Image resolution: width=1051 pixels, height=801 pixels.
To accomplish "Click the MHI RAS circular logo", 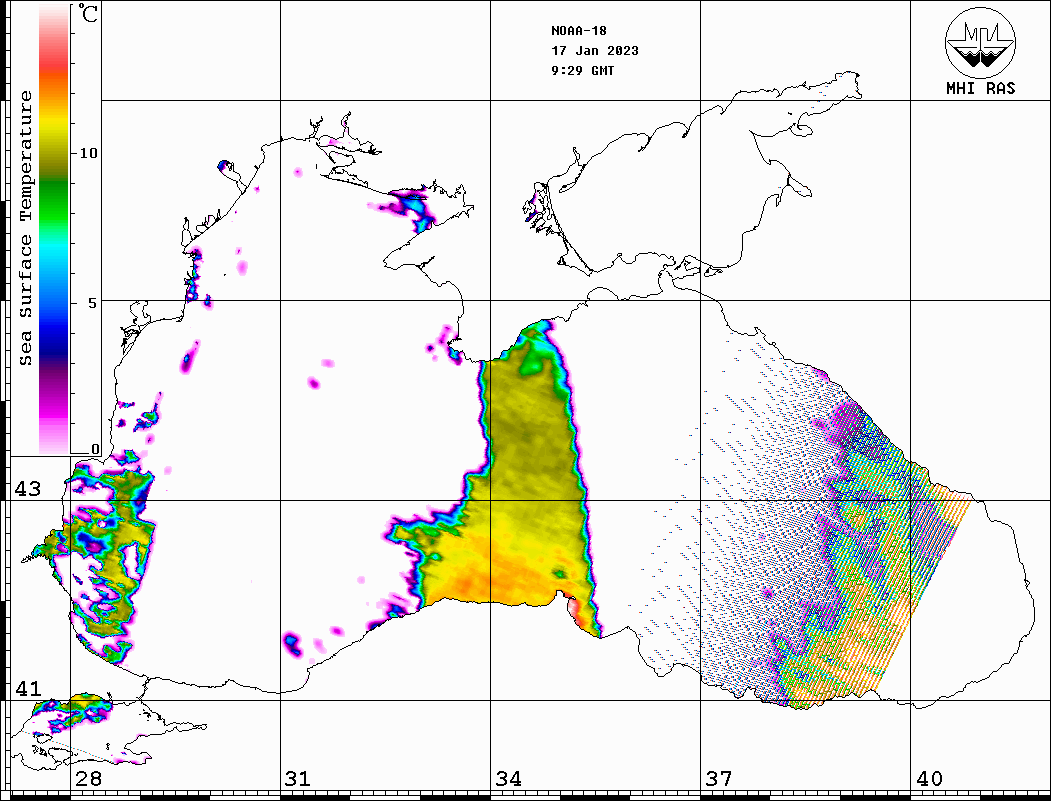I will pyautogui.click(x=980, y=42).
